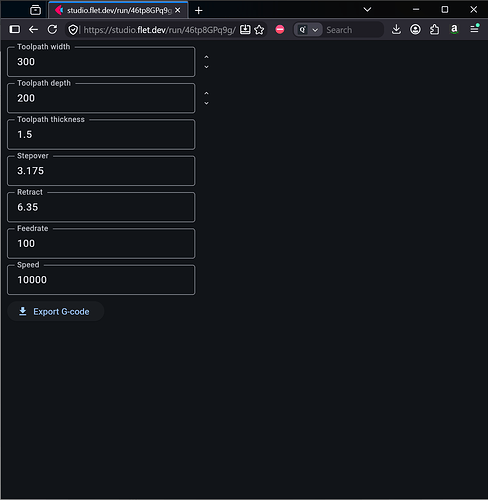Expand the search engine selector dropdown
488x500 pixels.
tap(308, 30)
